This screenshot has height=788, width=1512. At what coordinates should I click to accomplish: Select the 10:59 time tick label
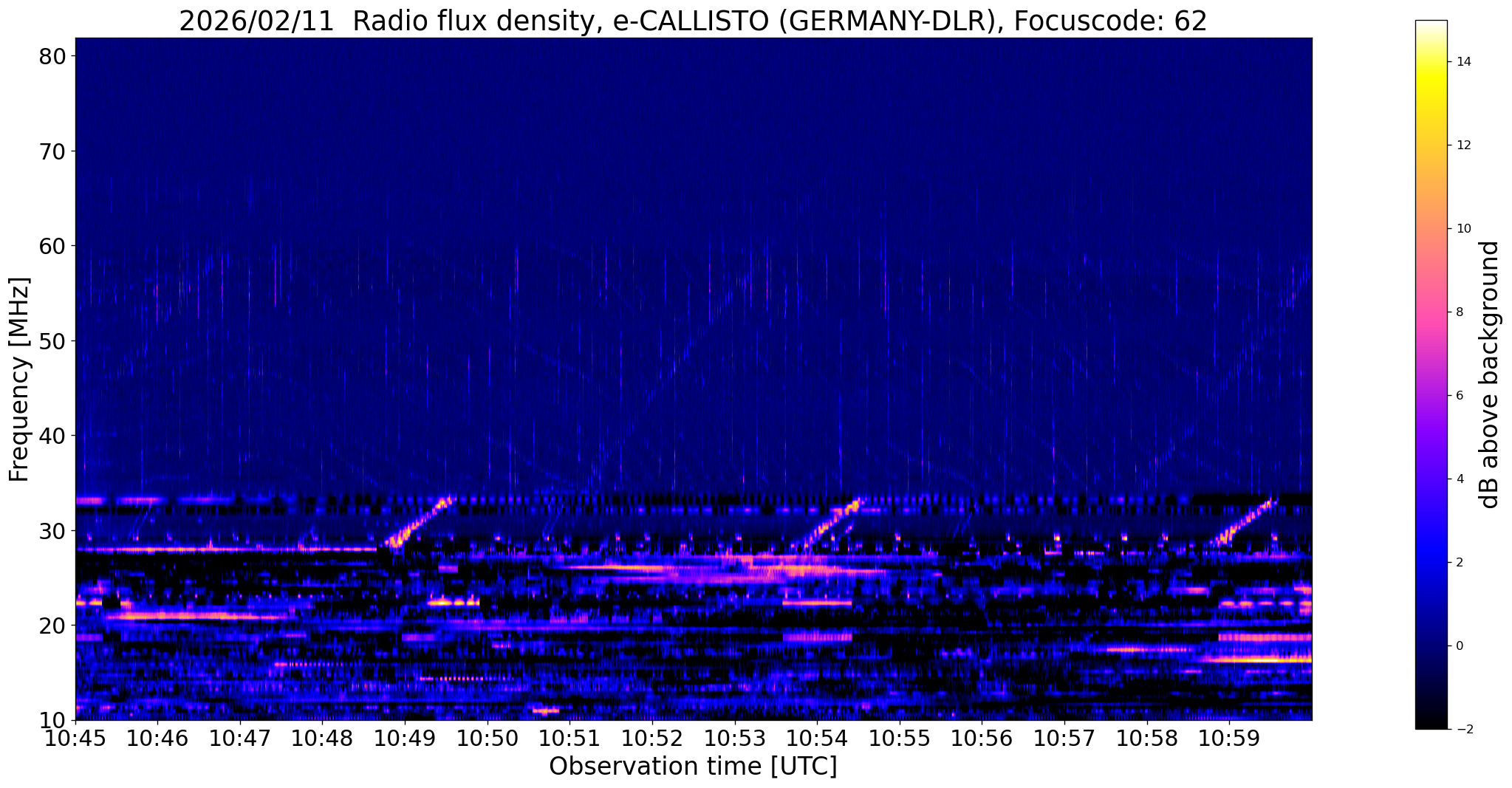[x=1229, y=738]
